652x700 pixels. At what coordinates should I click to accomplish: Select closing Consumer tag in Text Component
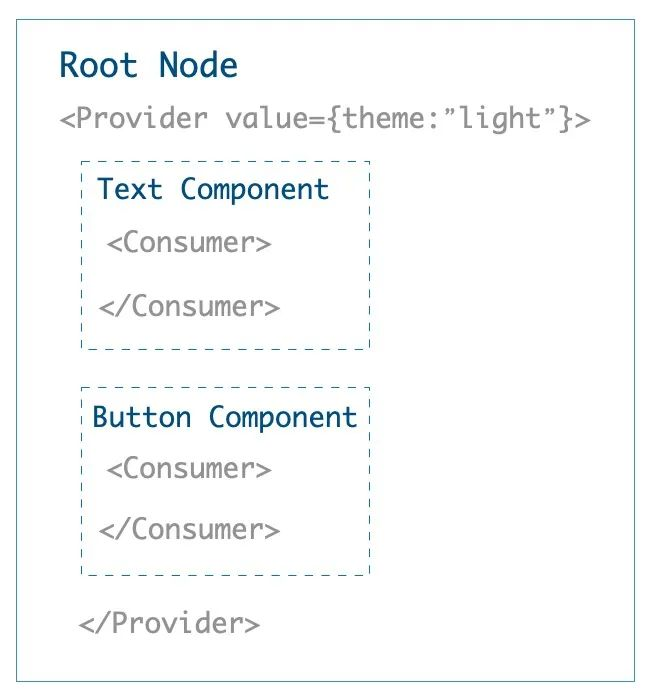[x=189, y=306]
